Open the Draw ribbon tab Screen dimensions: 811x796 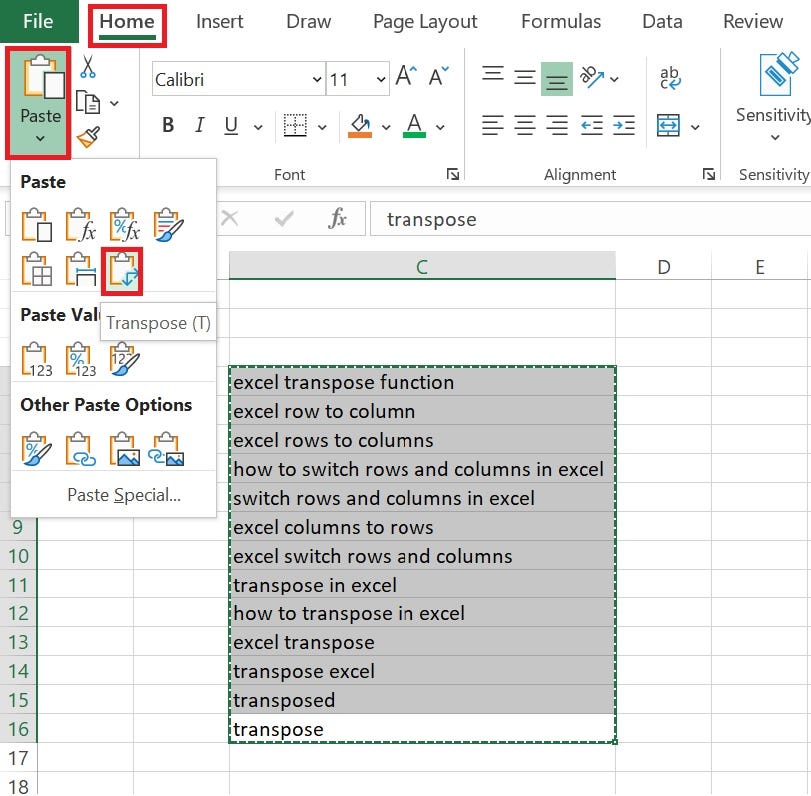click(307, 21)
